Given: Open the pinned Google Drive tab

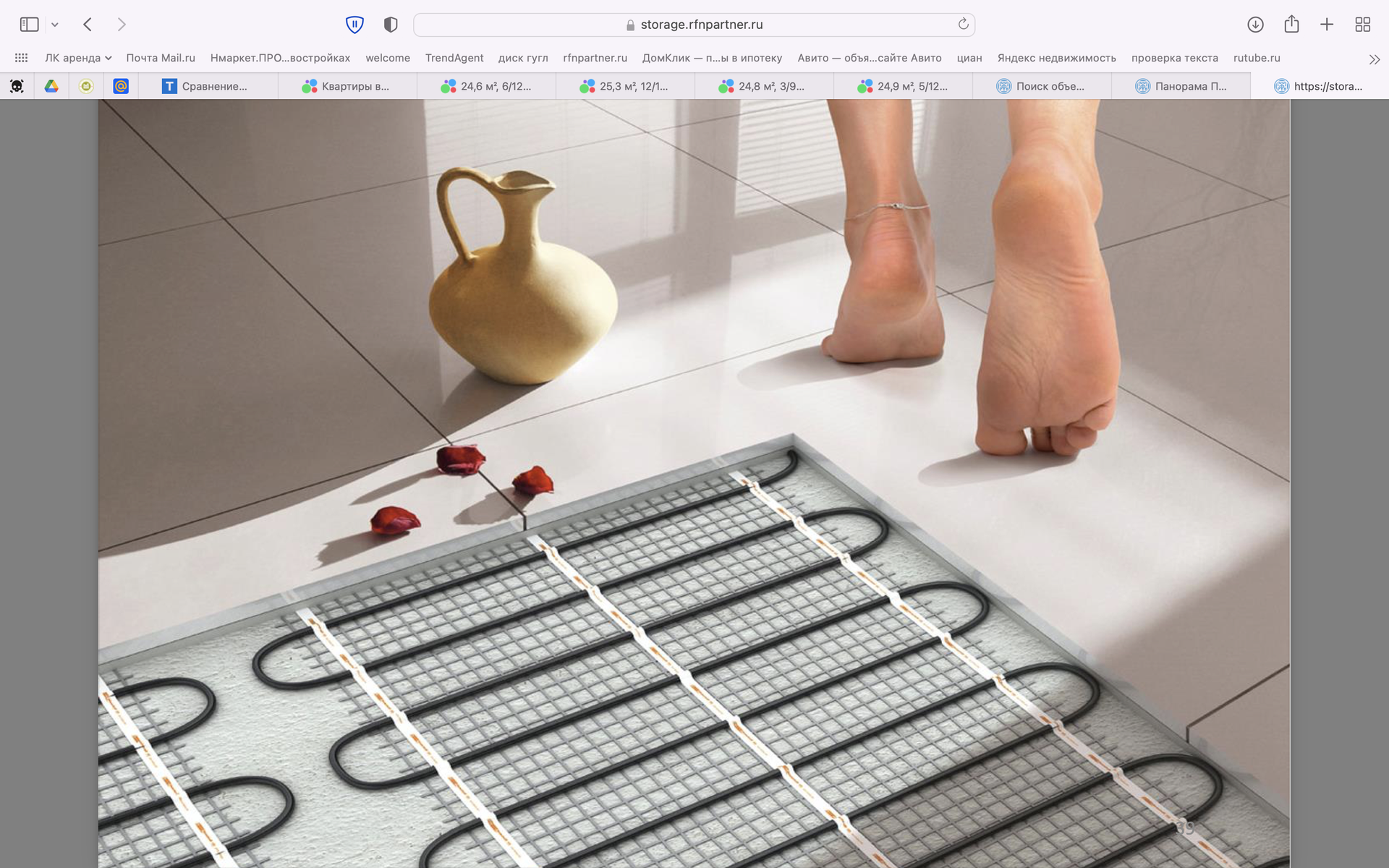Looking at the screenshot, I should pyautogui.click(x=51, y=86).
